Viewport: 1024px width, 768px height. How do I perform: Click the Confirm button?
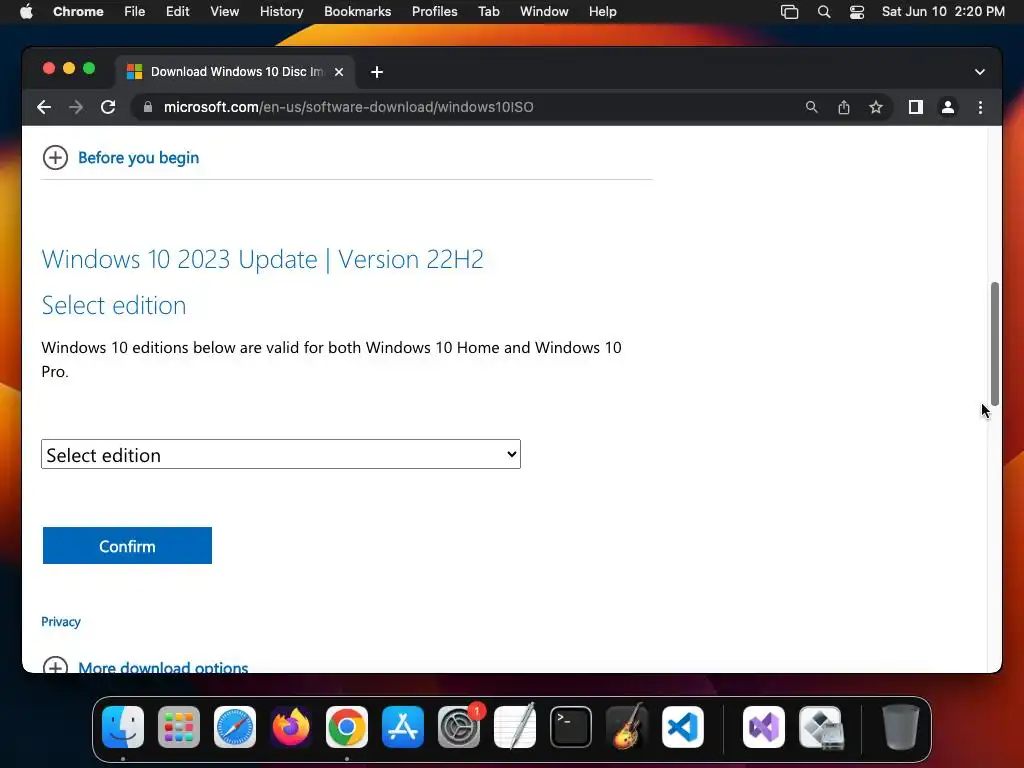(x=127, y=546)
